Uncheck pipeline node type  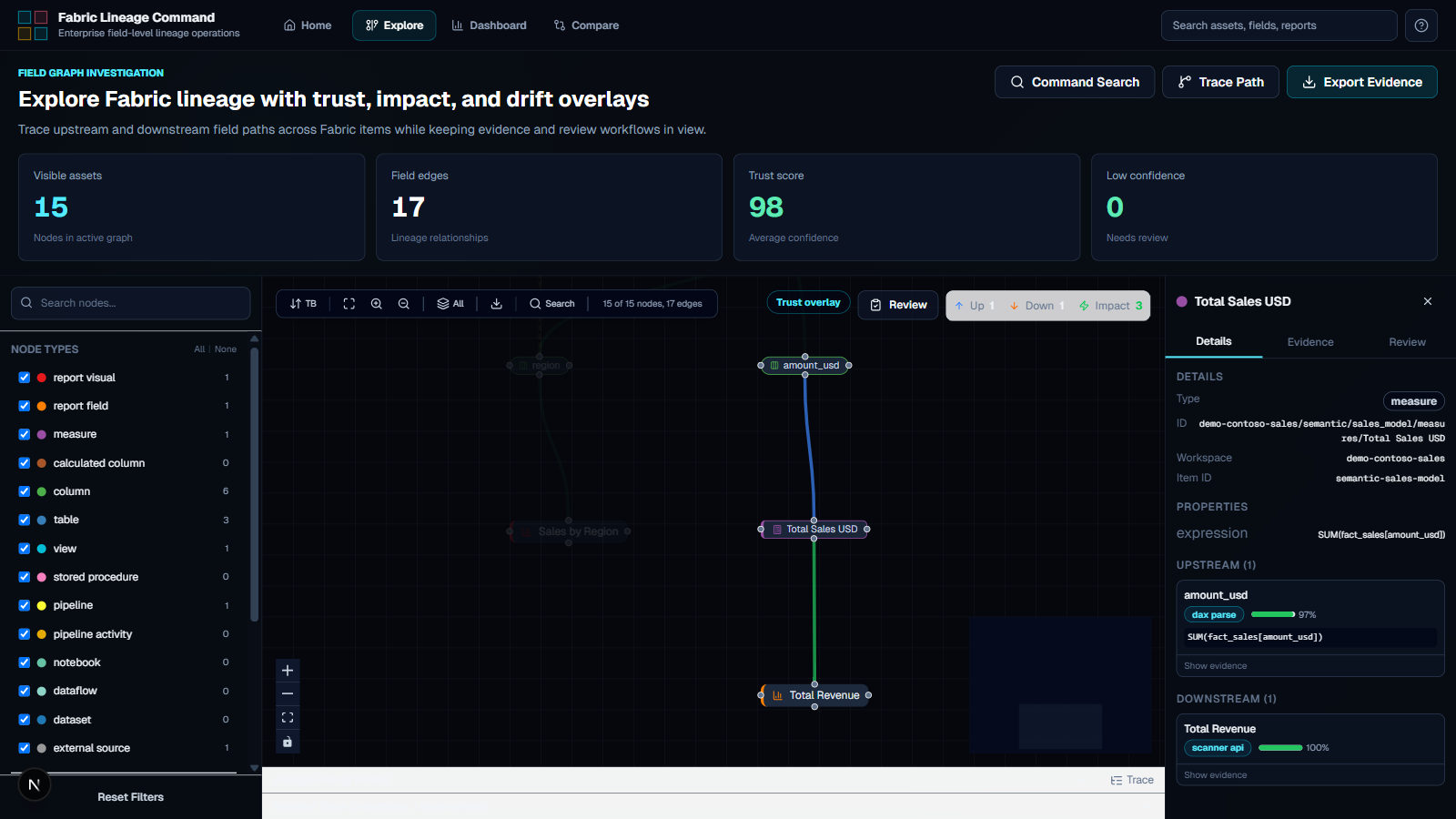(25, 605)
